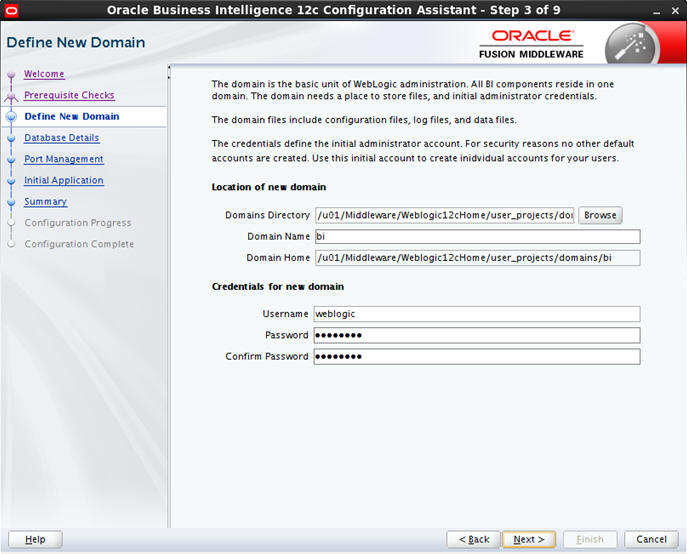Click the Configuration Complete step label

point(79,244)
